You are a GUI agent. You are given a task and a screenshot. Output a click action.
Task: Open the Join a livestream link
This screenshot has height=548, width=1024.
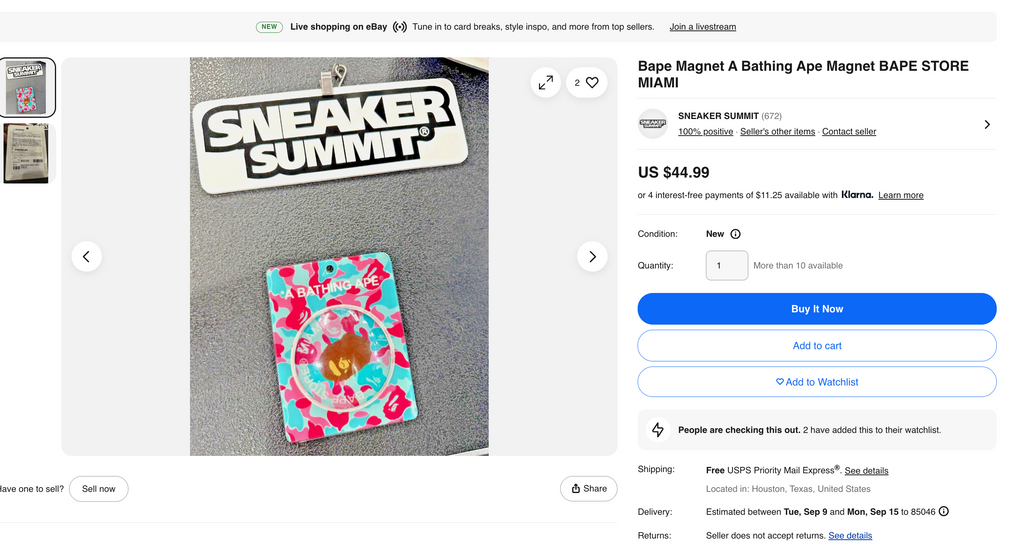pyautogui.click(x=702, y=27)
